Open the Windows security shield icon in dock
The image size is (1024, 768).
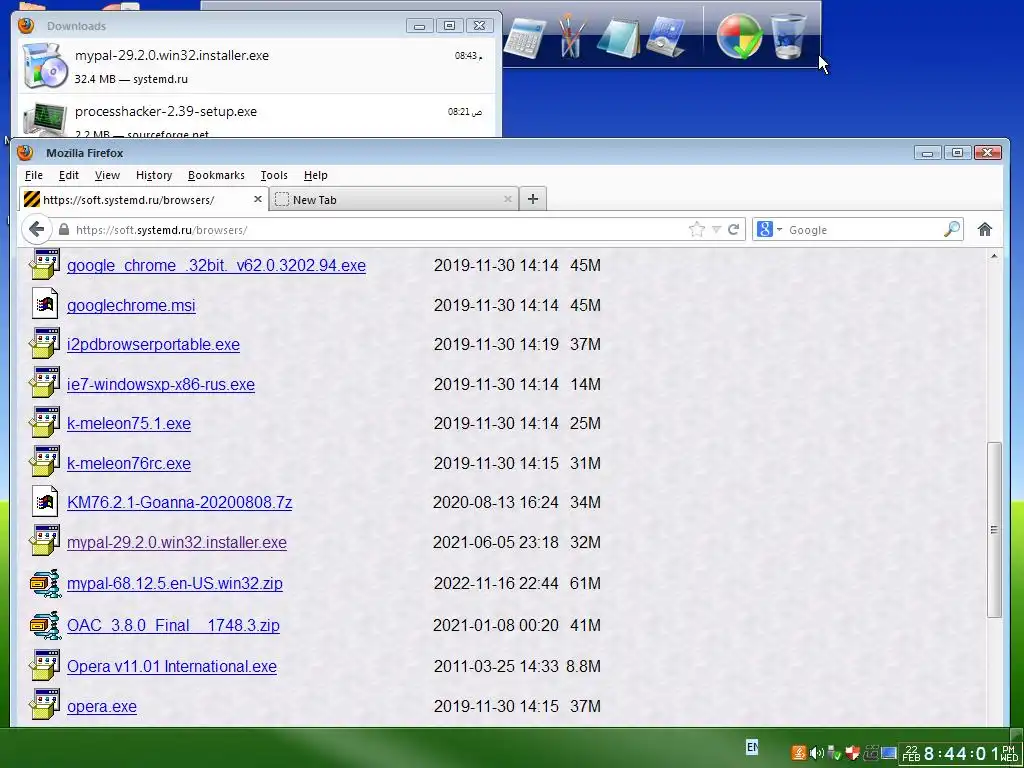[739, 37]
